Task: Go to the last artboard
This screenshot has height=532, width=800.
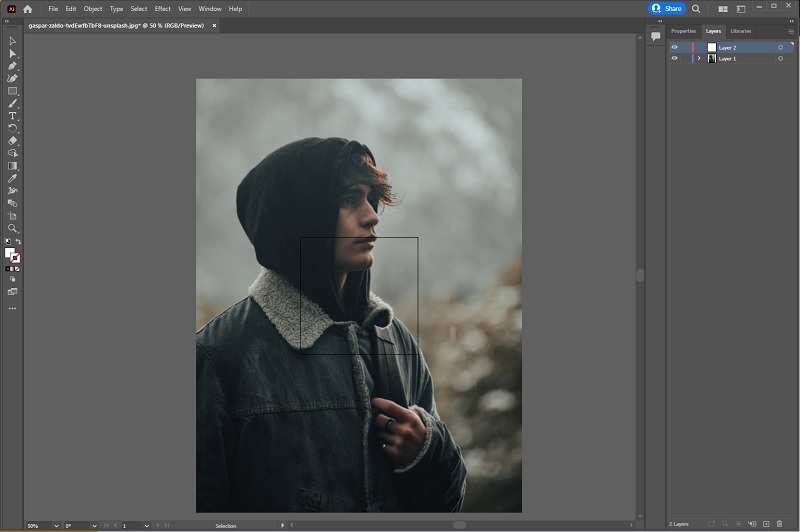Action: (x=167, y=525)
